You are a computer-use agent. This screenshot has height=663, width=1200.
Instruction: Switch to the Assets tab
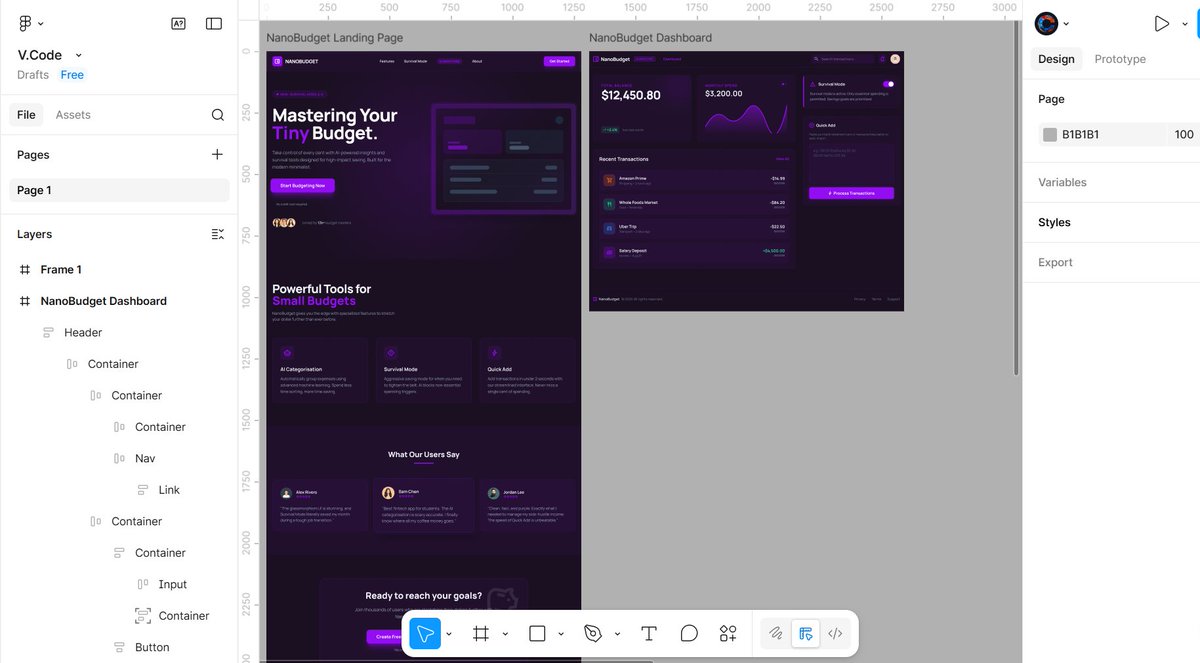click(73, 115)
